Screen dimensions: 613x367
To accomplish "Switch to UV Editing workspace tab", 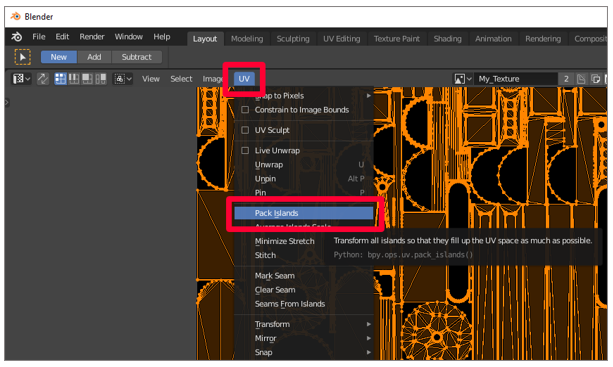I will pos(341,39).
